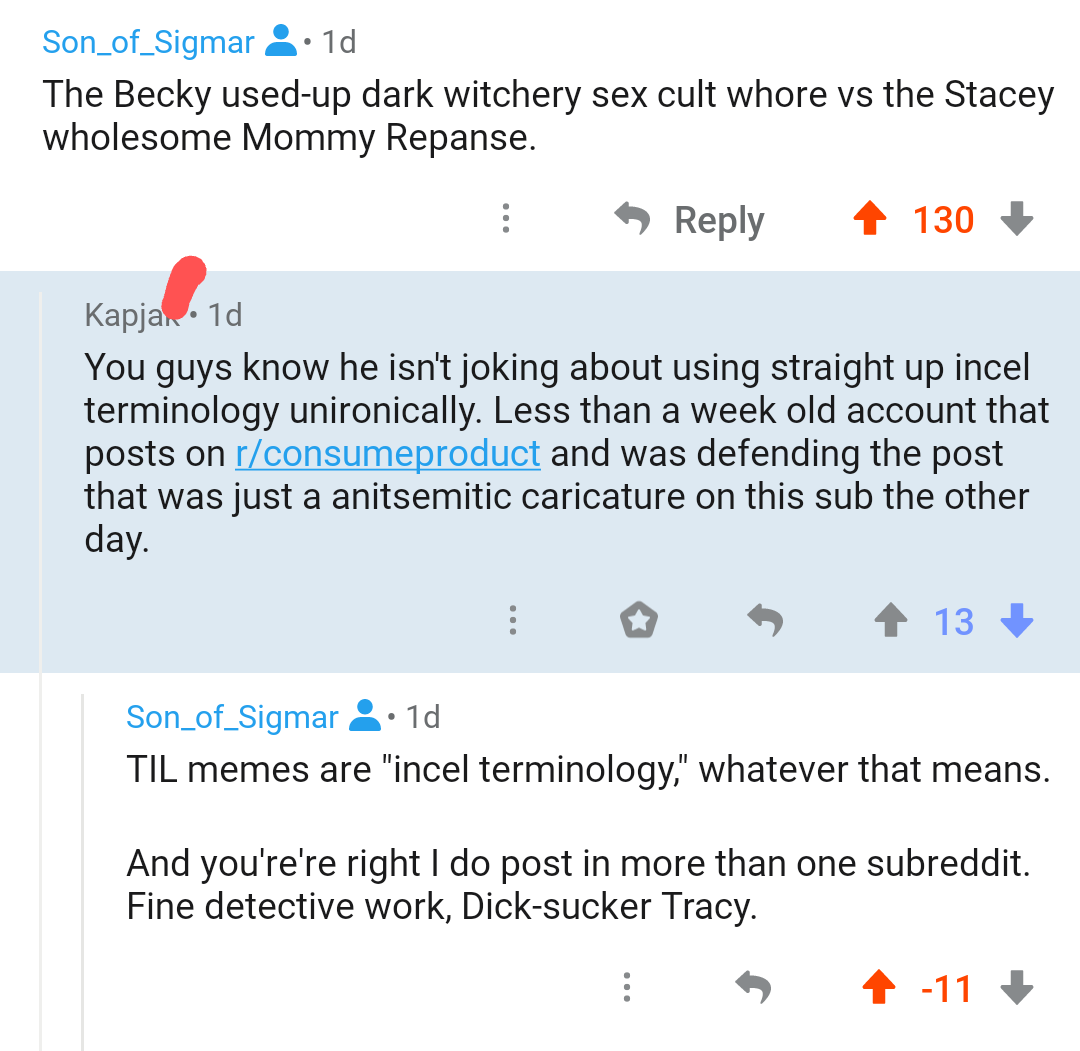Toggle upvote on the -11 comment

click(x=879, y=988)
